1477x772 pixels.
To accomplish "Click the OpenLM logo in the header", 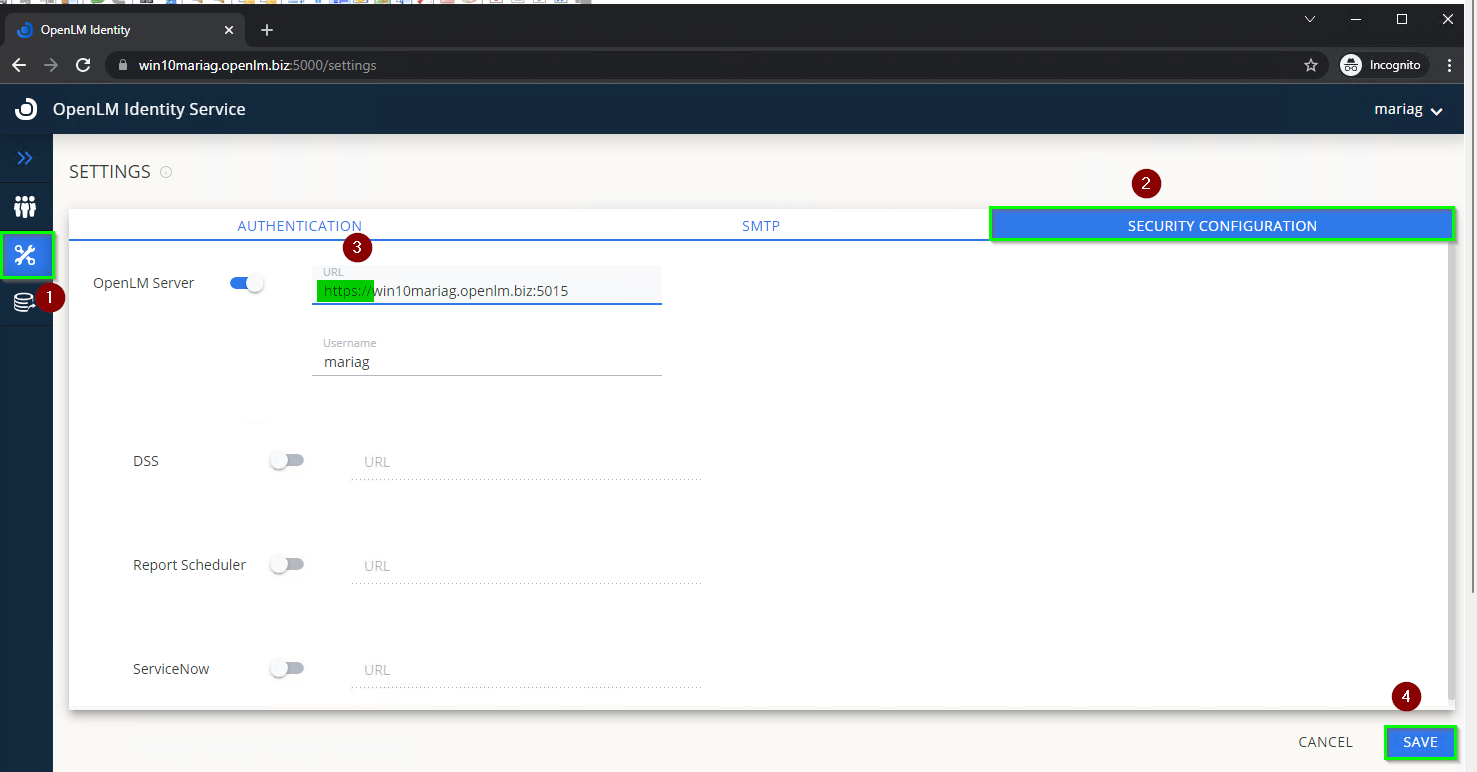I will tap(26, 109).
